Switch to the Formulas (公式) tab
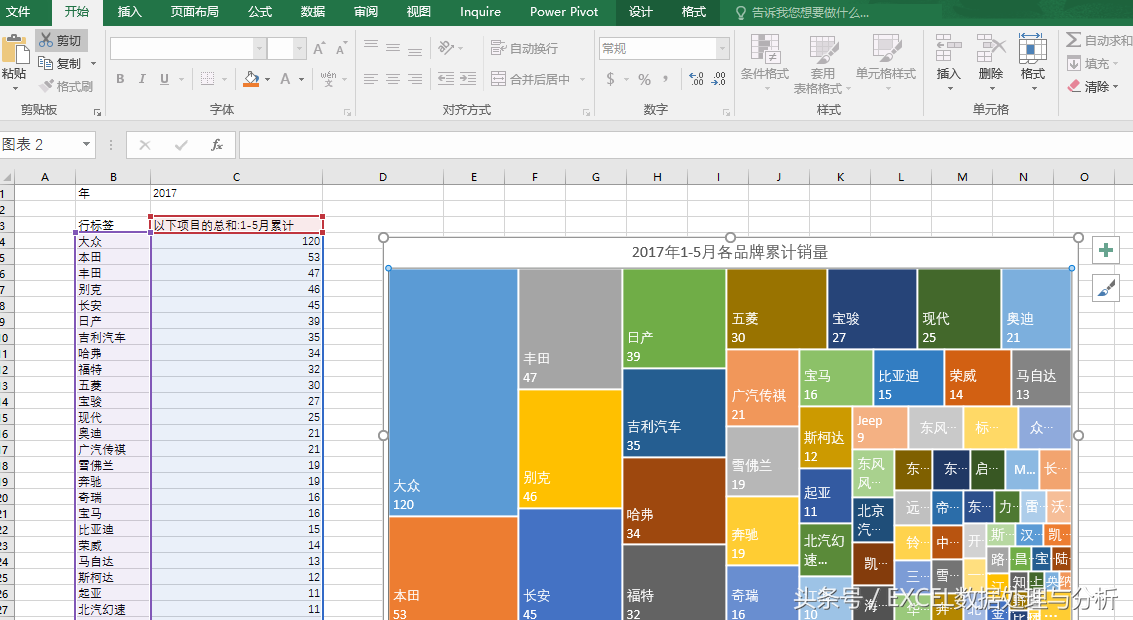This screenshot has width=1133, height=620. click(259, 12)
